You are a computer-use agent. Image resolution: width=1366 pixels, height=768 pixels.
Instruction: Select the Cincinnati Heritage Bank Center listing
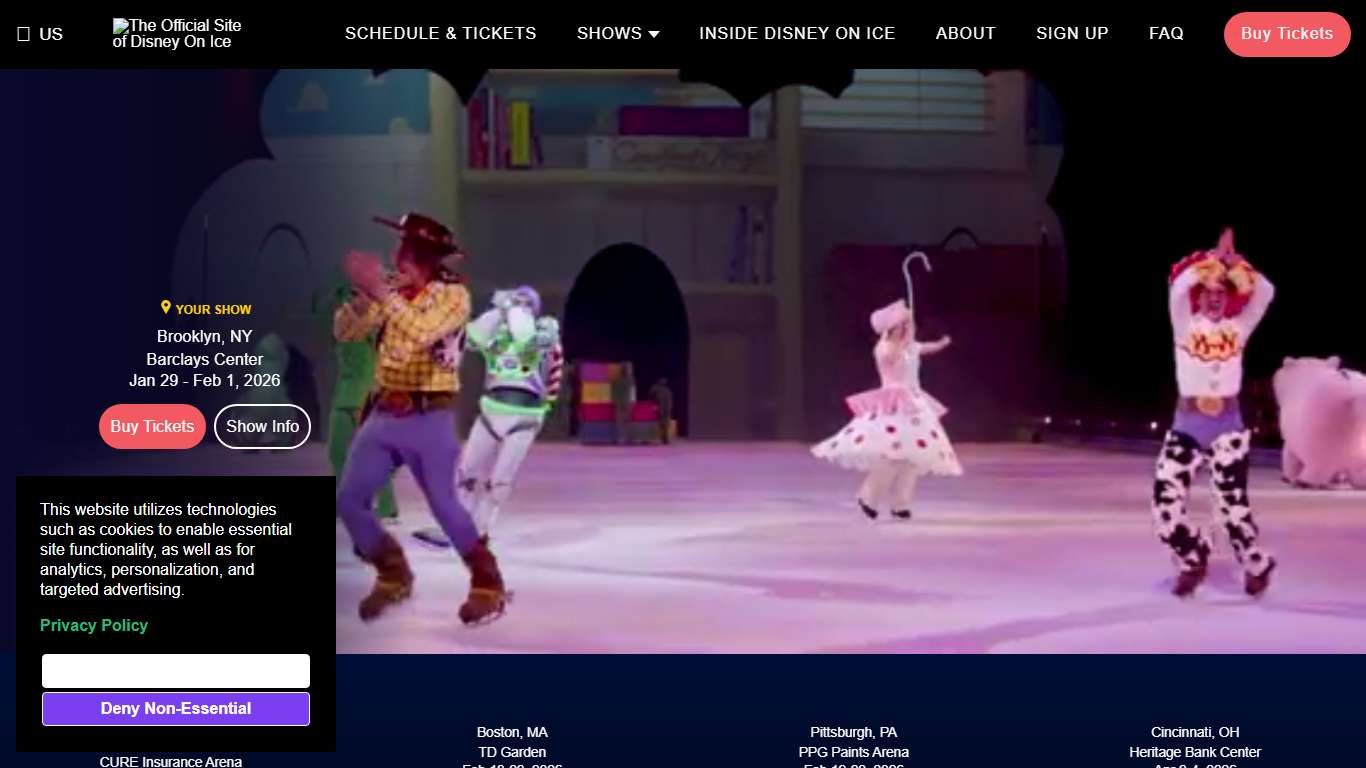tap(1194, 742)
